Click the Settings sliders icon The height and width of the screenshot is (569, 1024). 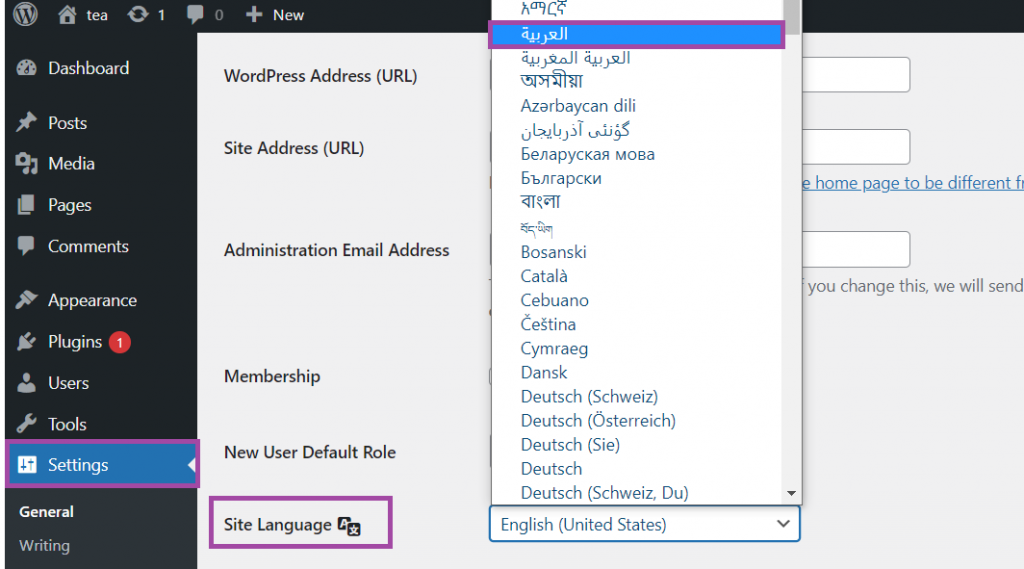[27, 464]
